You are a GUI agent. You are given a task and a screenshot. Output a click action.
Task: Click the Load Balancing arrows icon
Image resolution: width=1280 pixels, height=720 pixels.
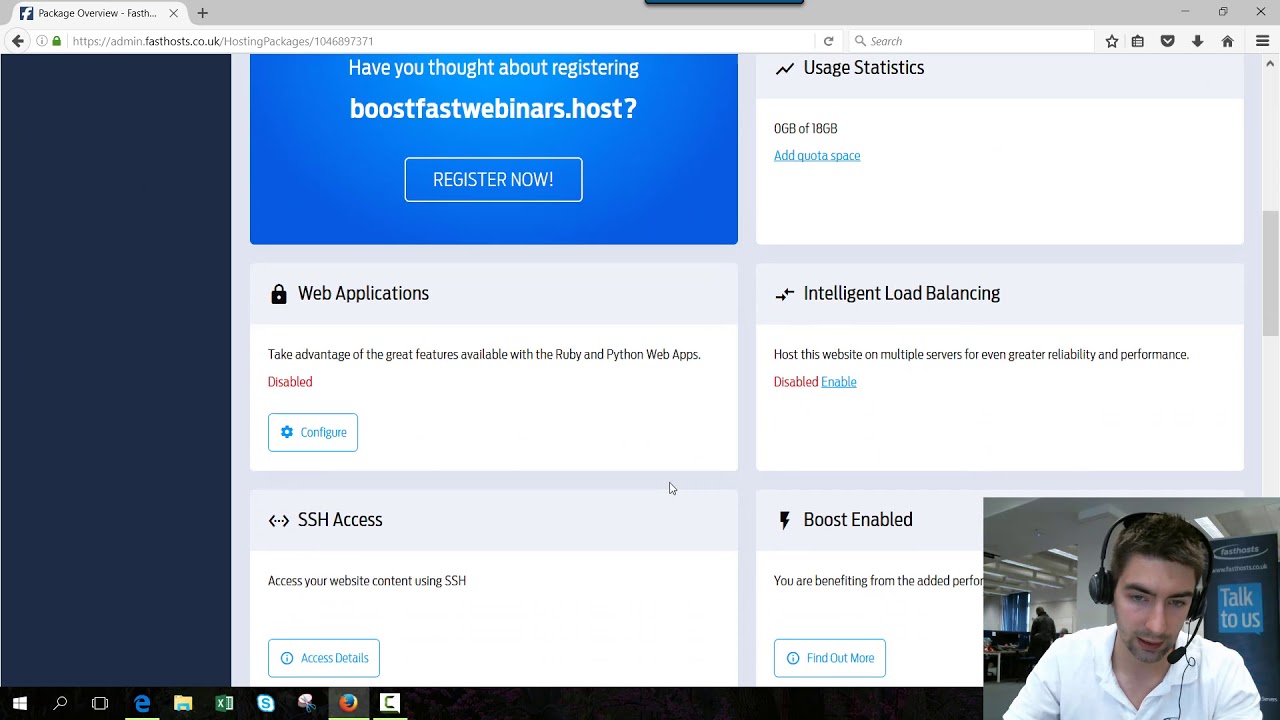(x=785, y=294)
